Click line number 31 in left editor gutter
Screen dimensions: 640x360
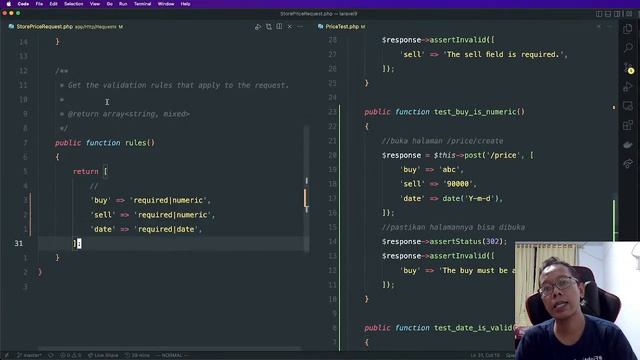click(x=19, y=243)
